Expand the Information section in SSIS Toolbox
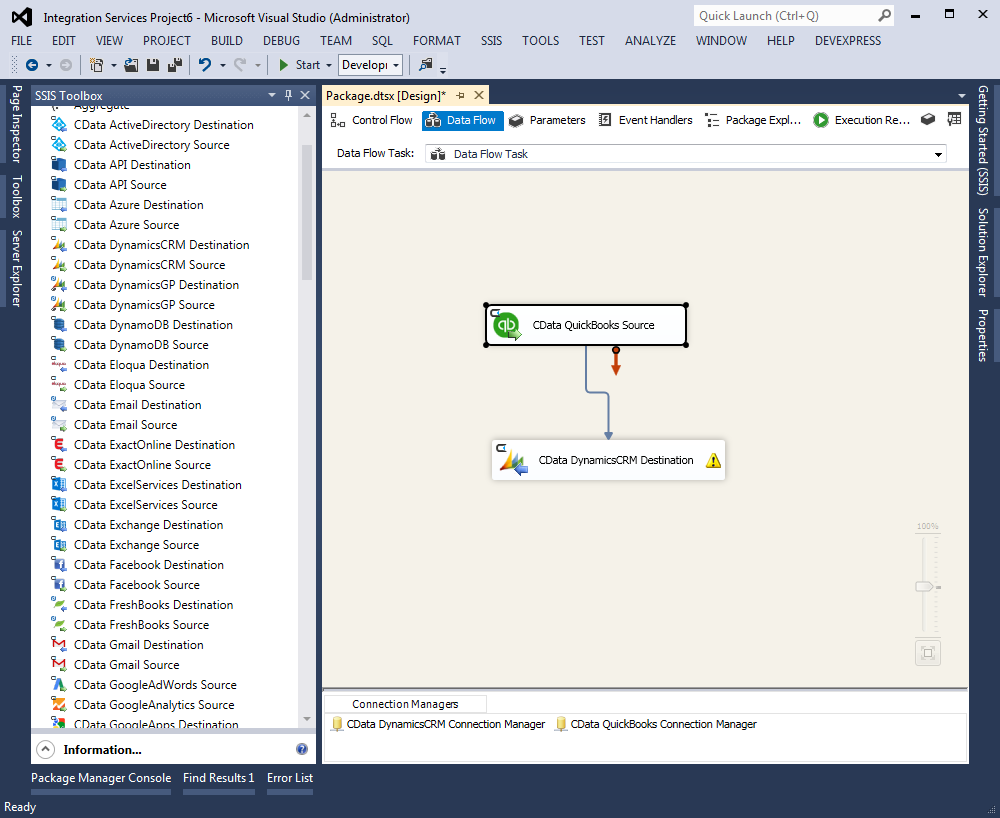 pyautogui.click(x=45, y=749)
